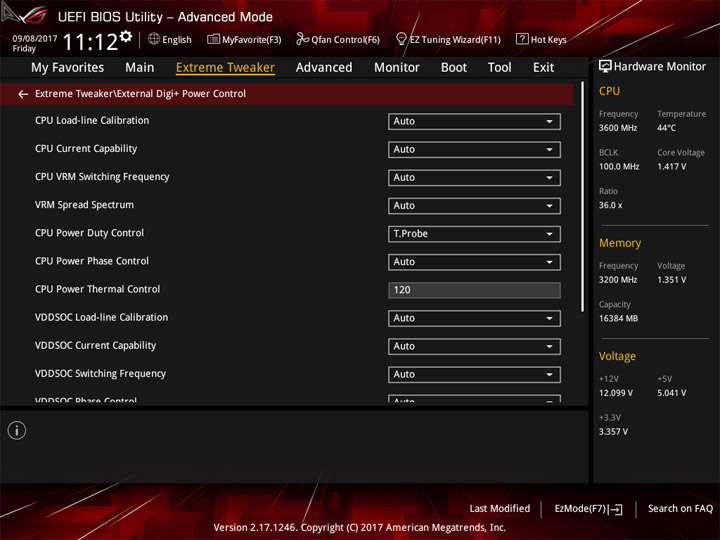Click the Hardware Monitor screen icon
This screenshot has height=540, width=720.
[x=605, y=67]
